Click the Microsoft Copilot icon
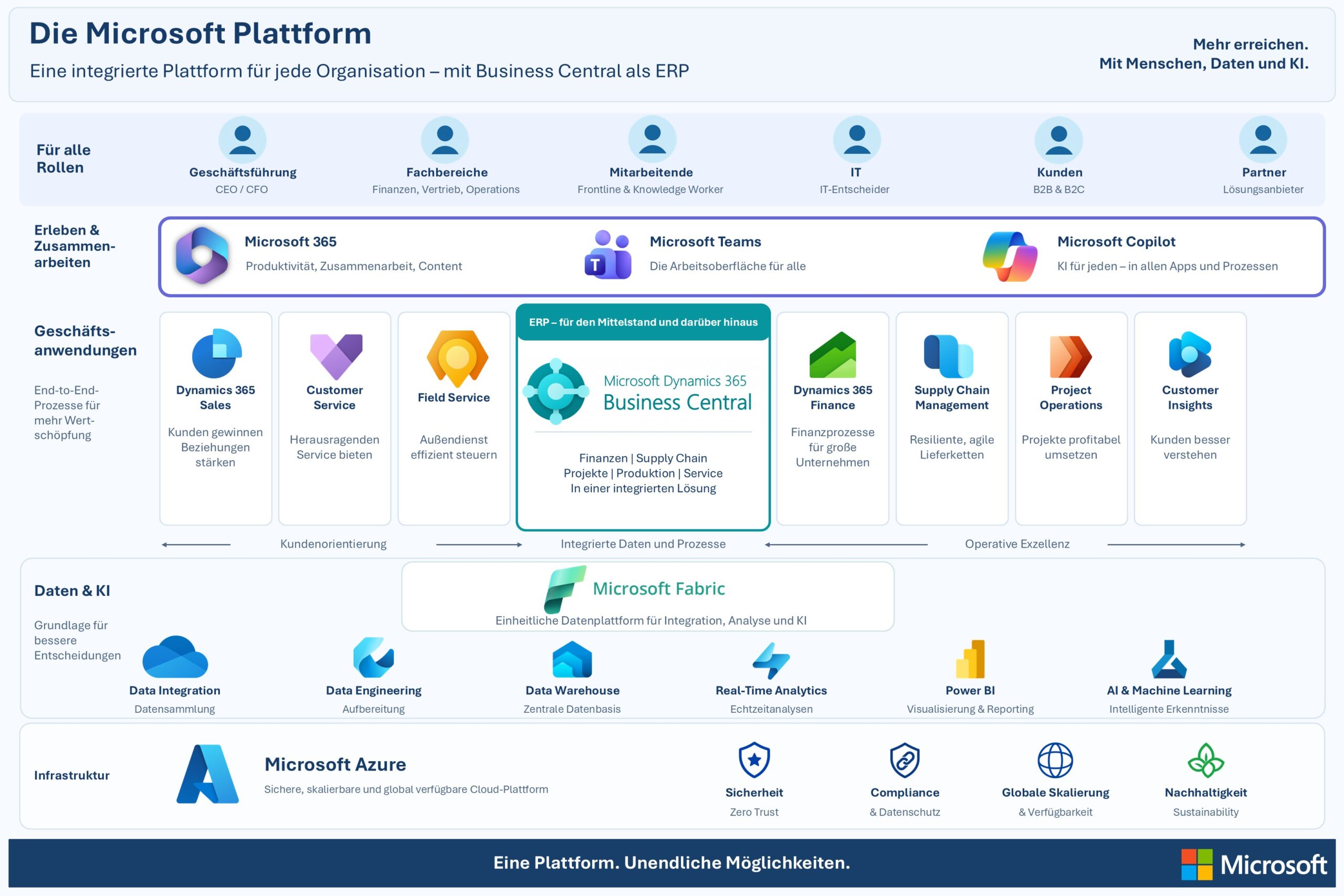 (x=1010, y=256)
